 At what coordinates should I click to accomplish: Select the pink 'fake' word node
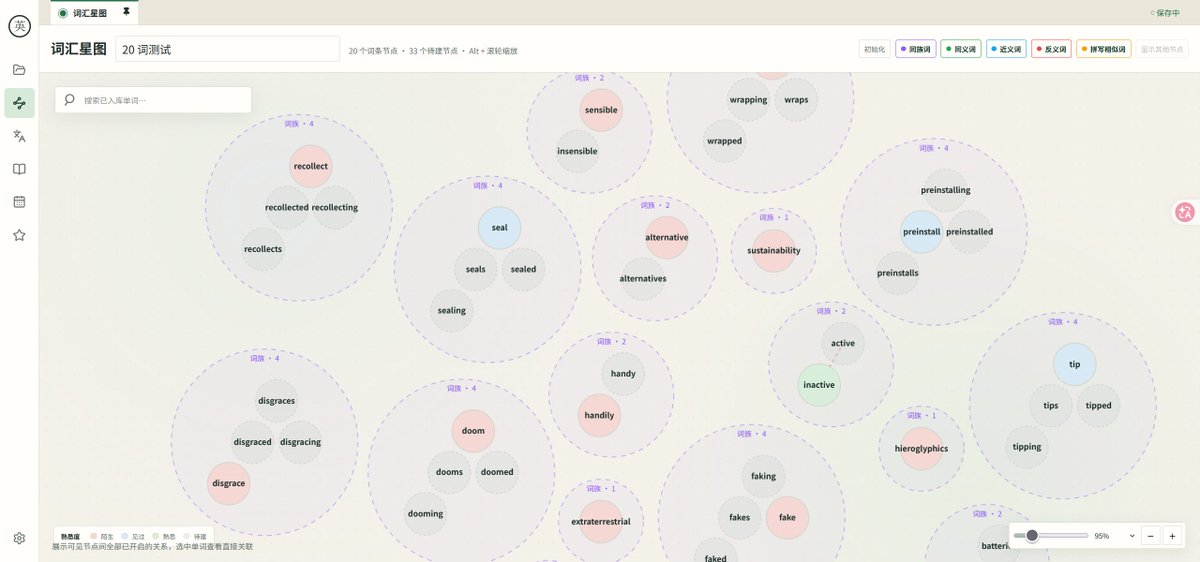pos(787,517)
